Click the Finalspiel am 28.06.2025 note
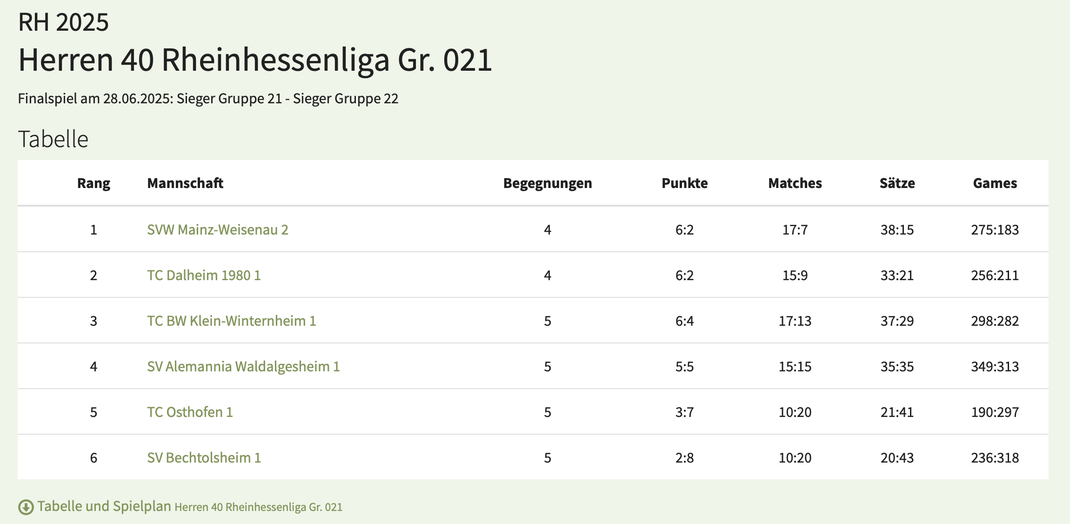 pos(208,99)
